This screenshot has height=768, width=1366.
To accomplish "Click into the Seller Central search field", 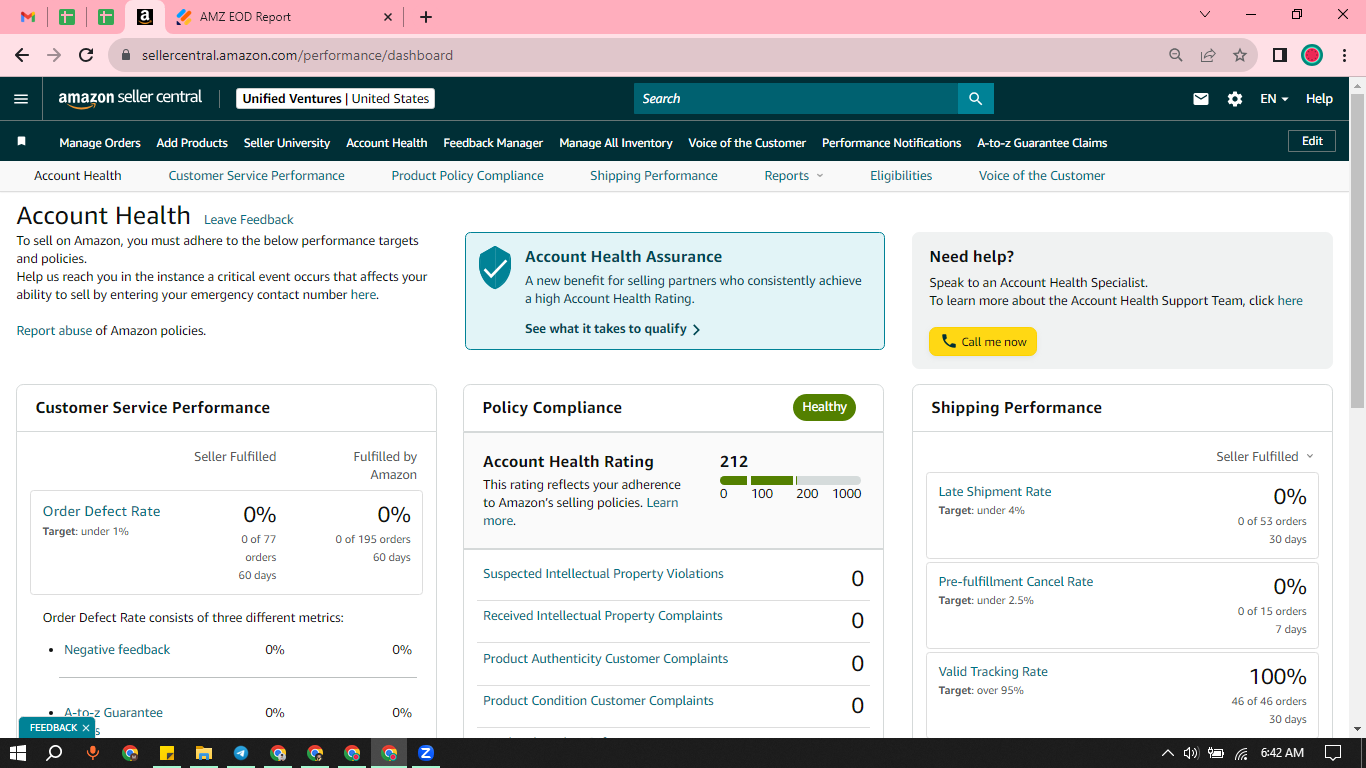I will (x=796, y=99).
